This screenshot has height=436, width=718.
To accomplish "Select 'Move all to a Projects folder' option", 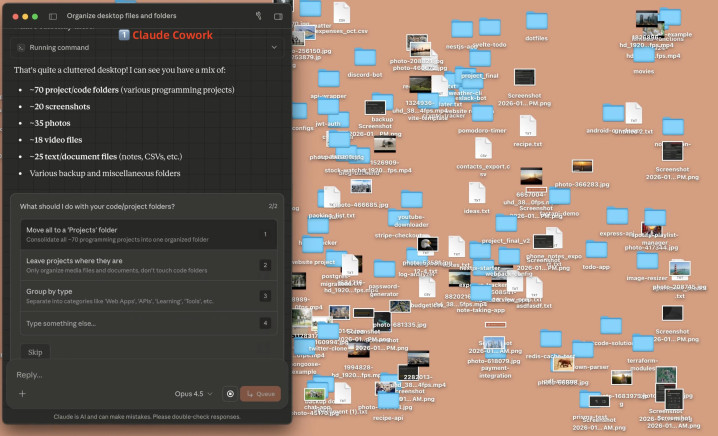I will click(x=149, y=234).
